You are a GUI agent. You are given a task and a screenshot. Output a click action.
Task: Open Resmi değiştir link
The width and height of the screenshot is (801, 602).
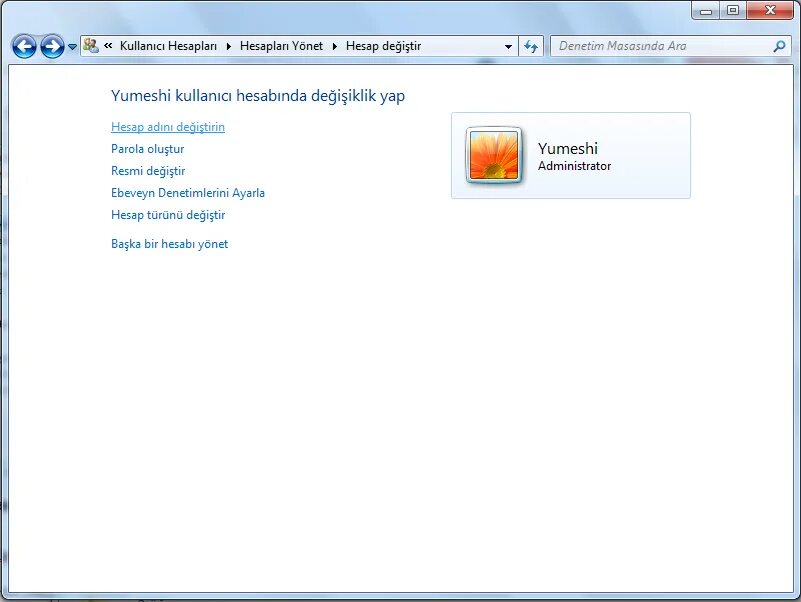(x=148, y=171)
